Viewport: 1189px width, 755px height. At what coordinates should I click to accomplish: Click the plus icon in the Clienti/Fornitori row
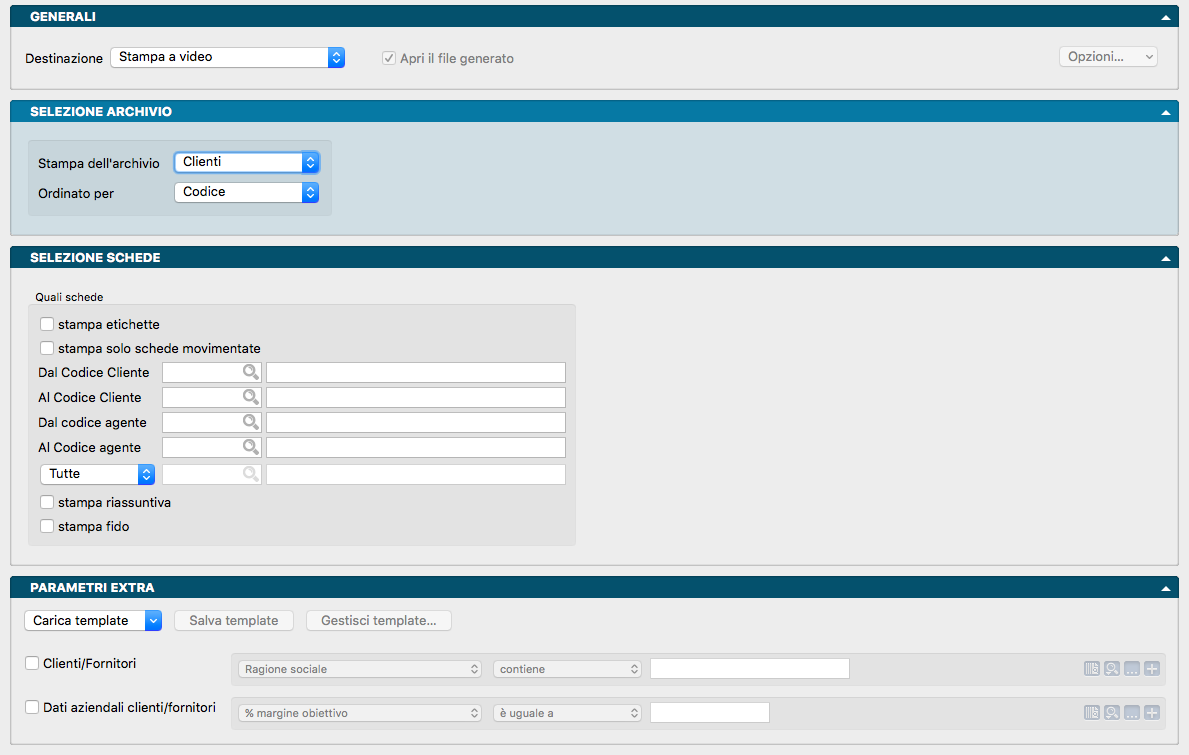1152,669
